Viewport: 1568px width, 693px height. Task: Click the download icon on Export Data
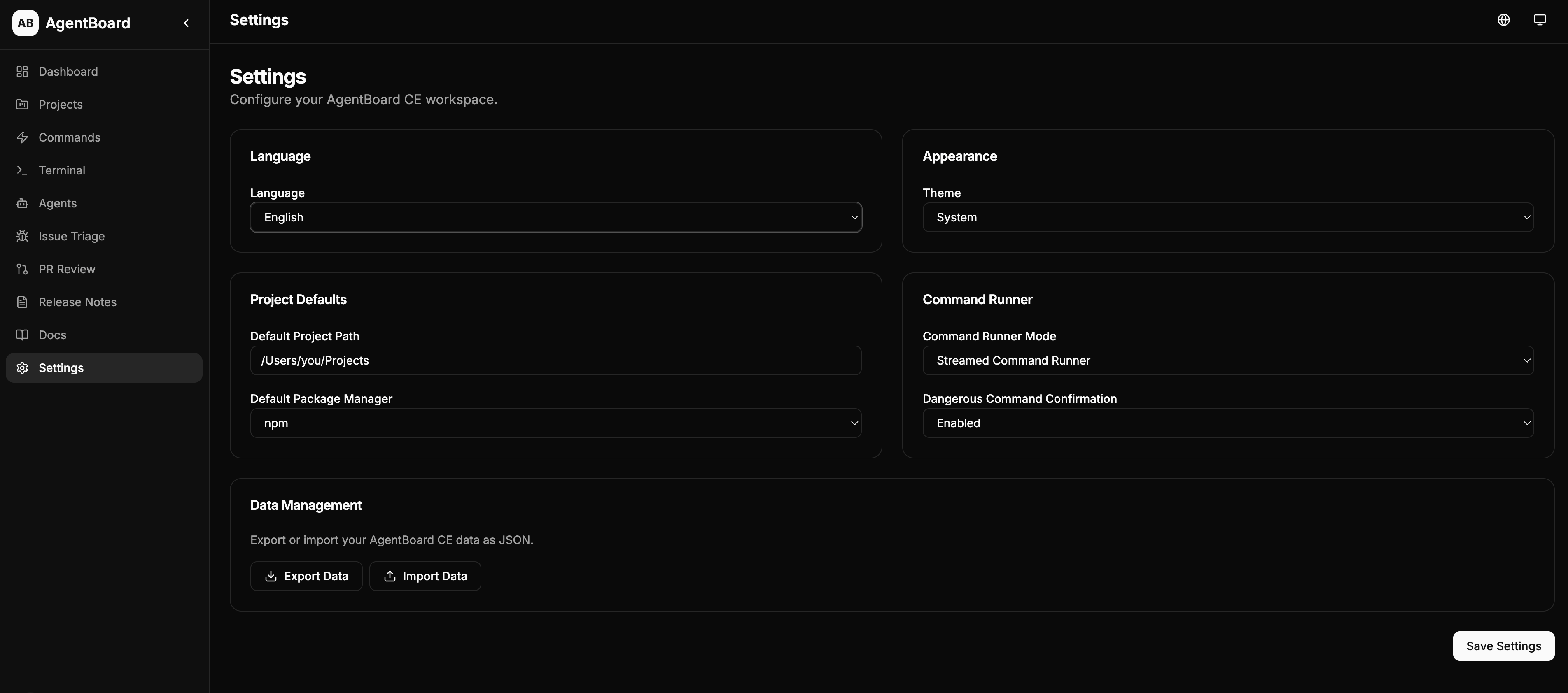(271, 576)
